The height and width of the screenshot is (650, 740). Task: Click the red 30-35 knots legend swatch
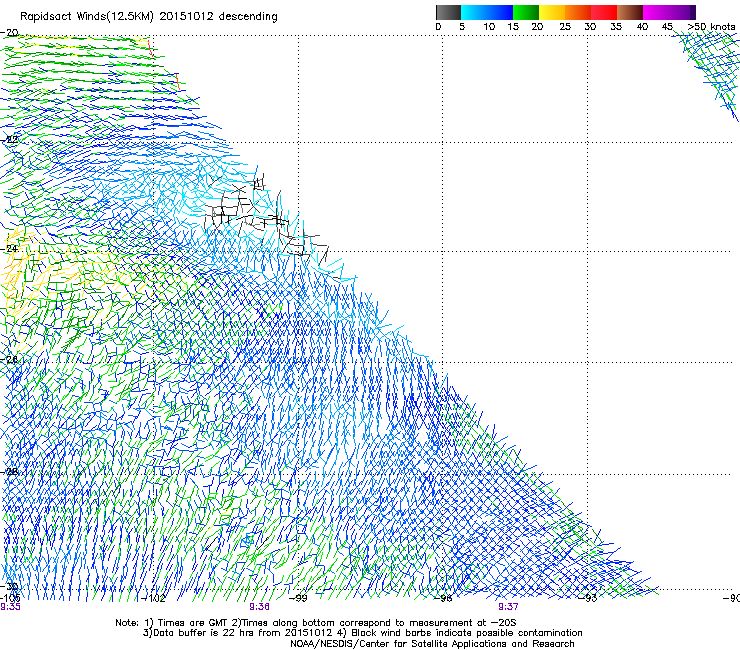pyautogui.click(x=604, y=12)
